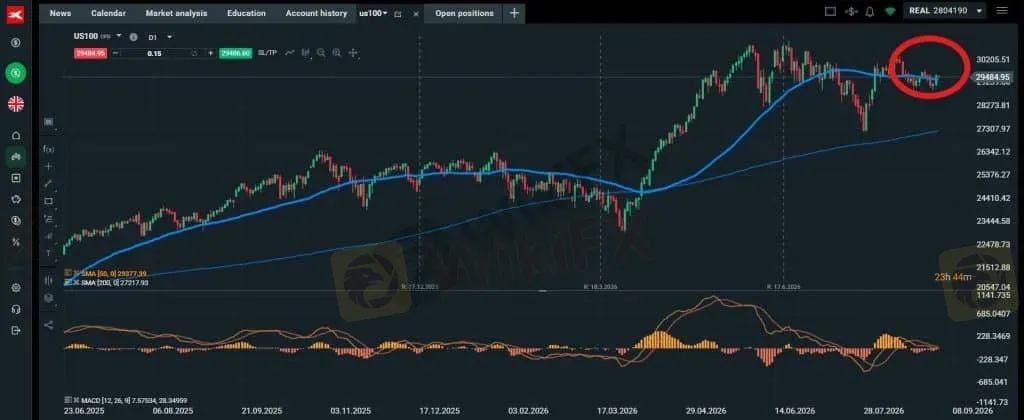
Task: Open the piggy bank savings icon
Action: [x=16, y=199]
